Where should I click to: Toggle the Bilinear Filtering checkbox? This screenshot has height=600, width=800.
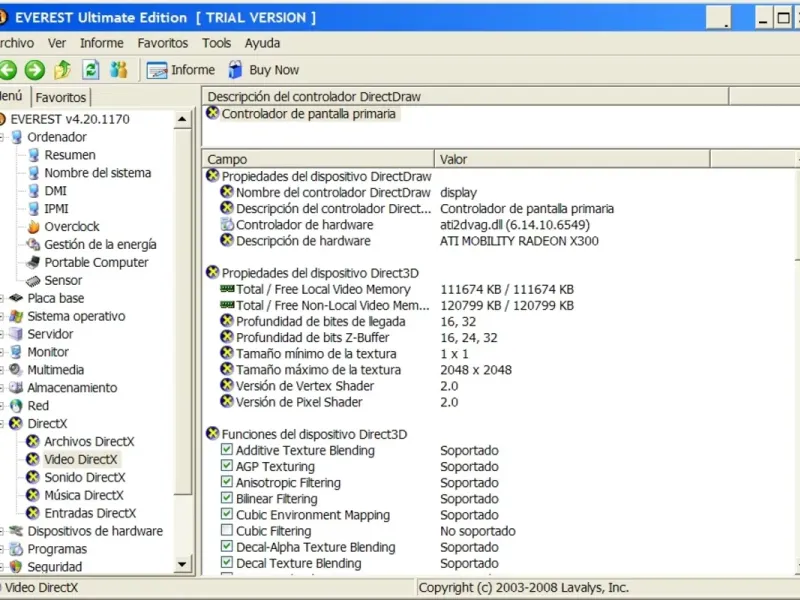click(x=227, y=497)
